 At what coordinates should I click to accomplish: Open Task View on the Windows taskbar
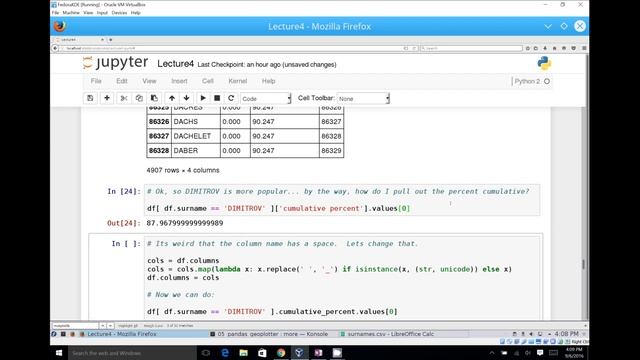click(206, 353)
